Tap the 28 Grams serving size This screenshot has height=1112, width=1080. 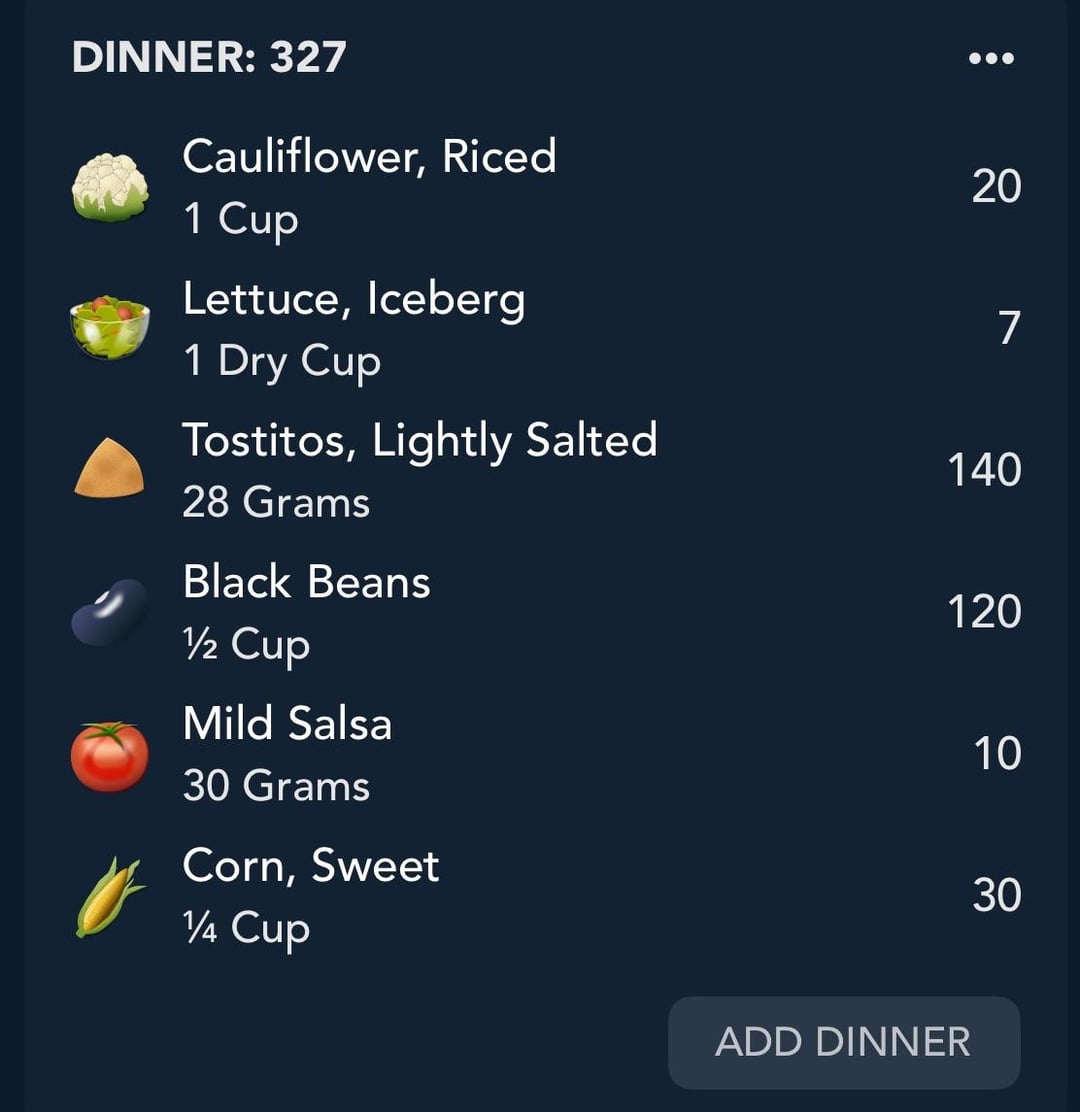pyautogui.click(x=276, y=502)
